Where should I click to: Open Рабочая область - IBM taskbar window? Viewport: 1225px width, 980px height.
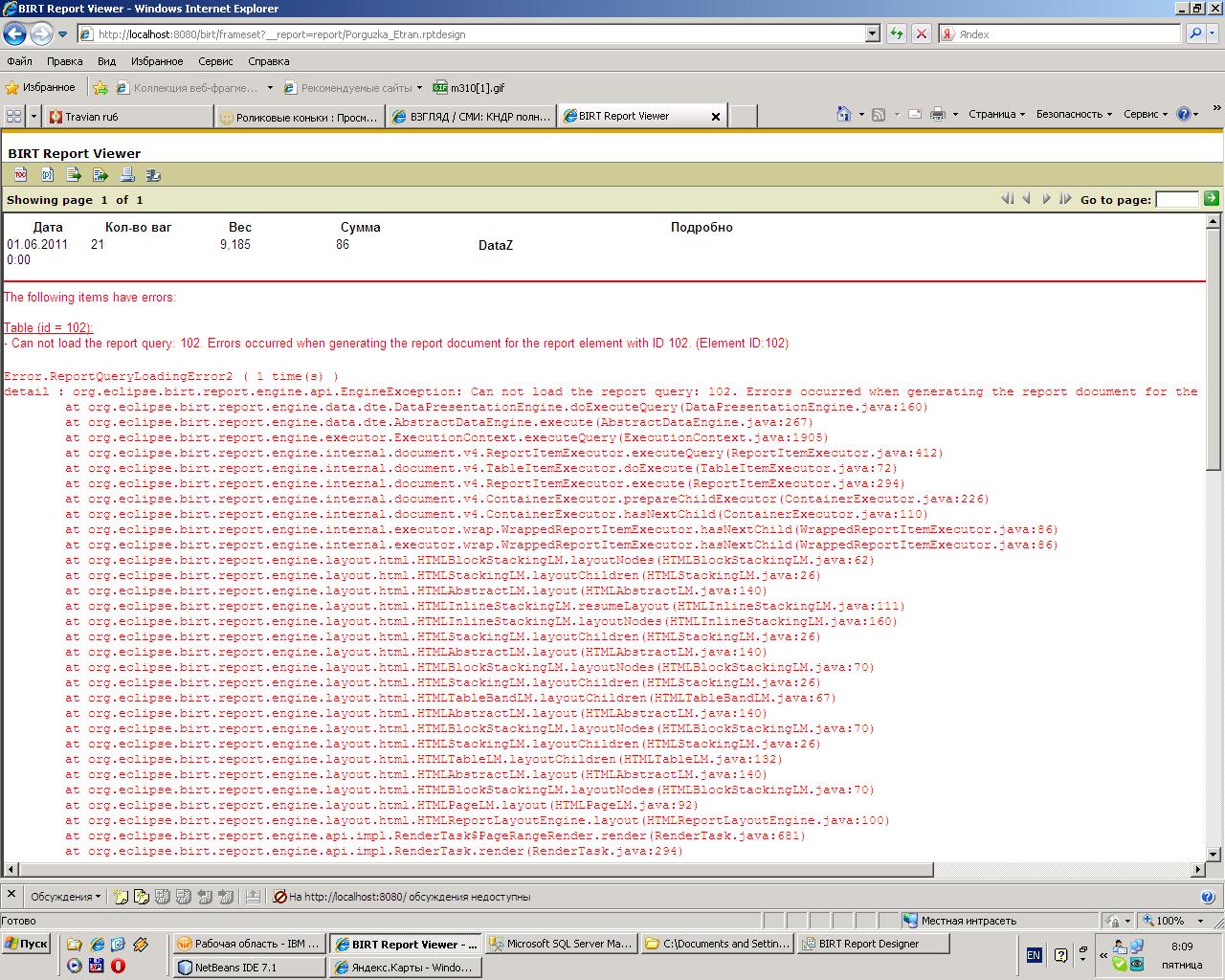pyautogui.click(x=251, y=944)
